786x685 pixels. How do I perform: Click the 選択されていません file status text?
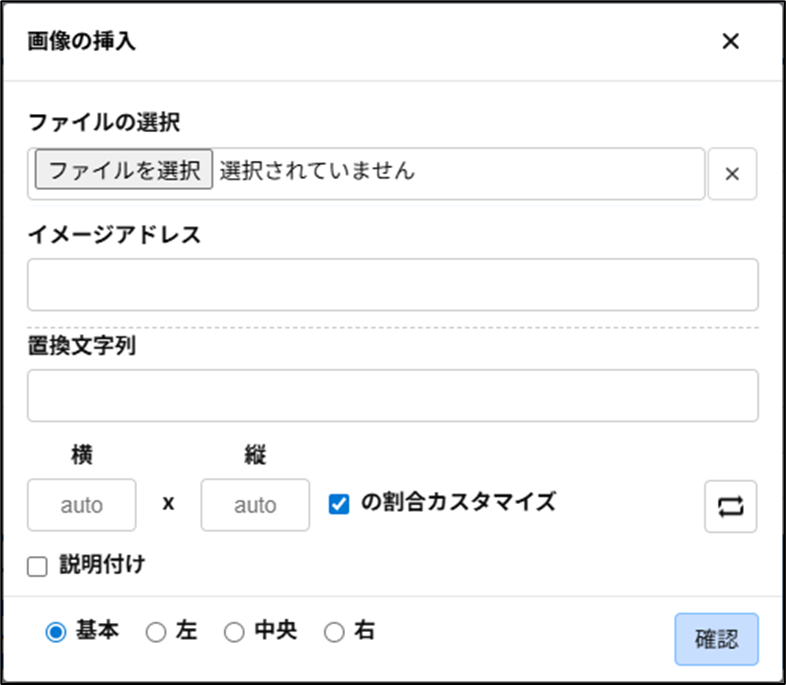[x=317, y=171]
